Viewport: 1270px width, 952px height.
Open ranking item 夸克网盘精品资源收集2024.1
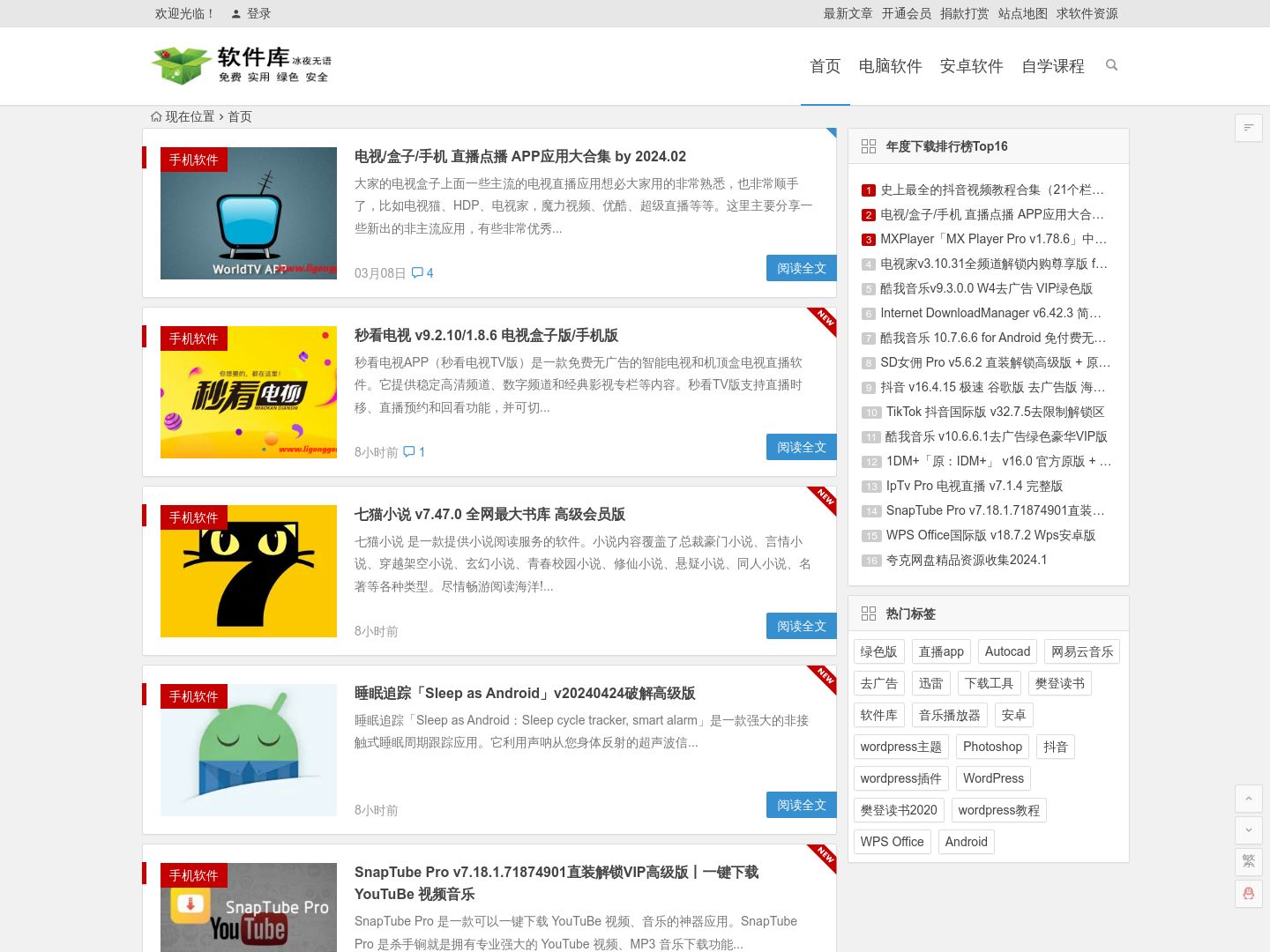coord(967,560)
